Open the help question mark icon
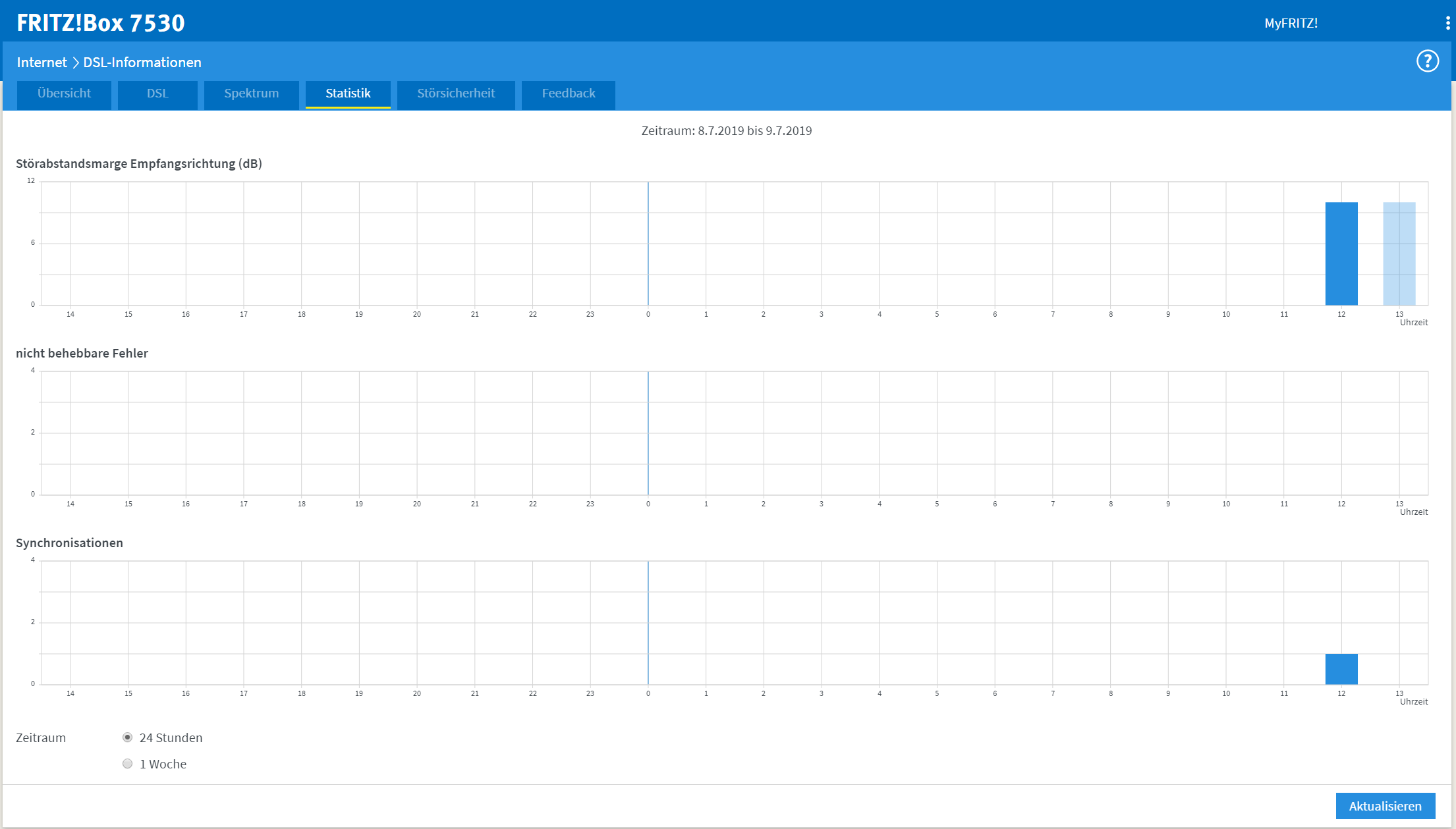Screen dimensions: 1456x829 click(1427, 62)
